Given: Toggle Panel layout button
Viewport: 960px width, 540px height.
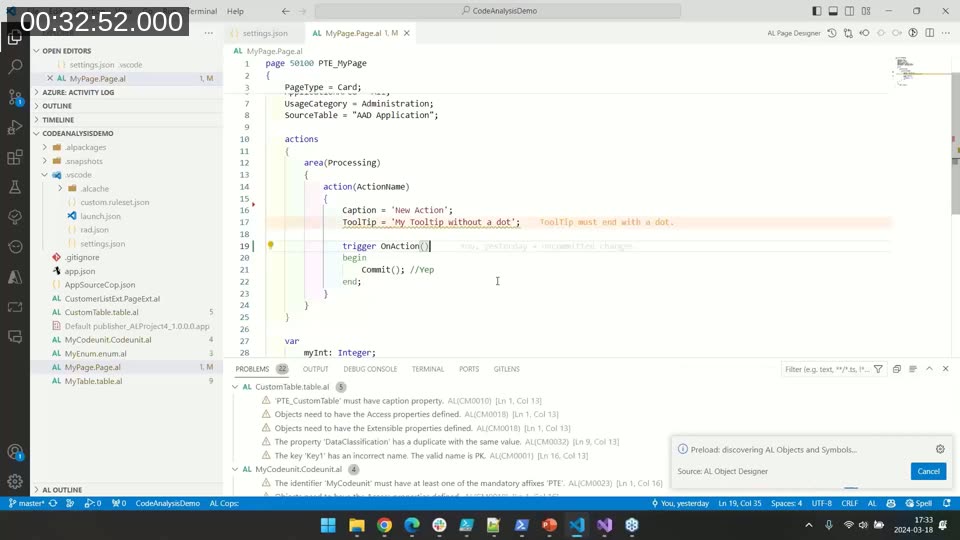Looking at the screenshot, I should click(833, 11).
